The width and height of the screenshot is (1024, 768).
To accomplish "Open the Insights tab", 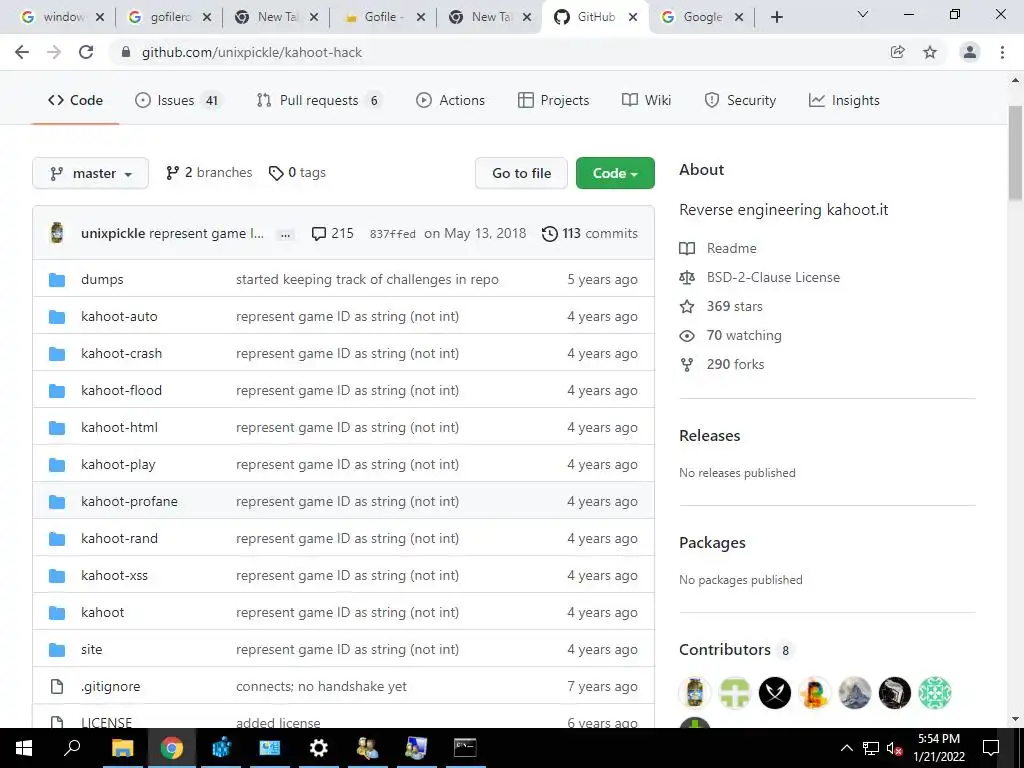I will [x=844, y=100].
